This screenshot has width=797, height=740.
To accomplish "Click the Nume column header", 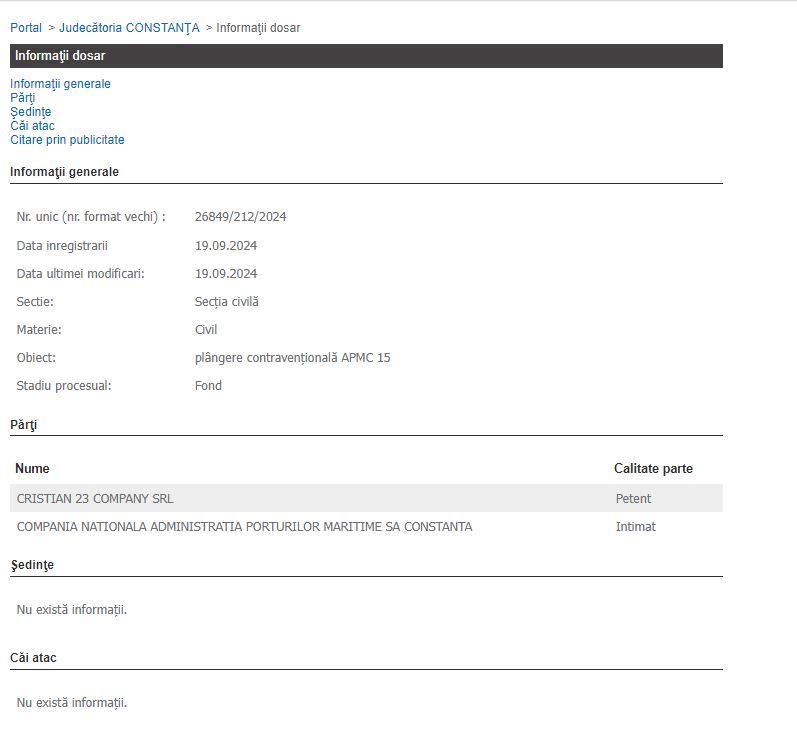I will pyautogui.click(x=32, y=468).
